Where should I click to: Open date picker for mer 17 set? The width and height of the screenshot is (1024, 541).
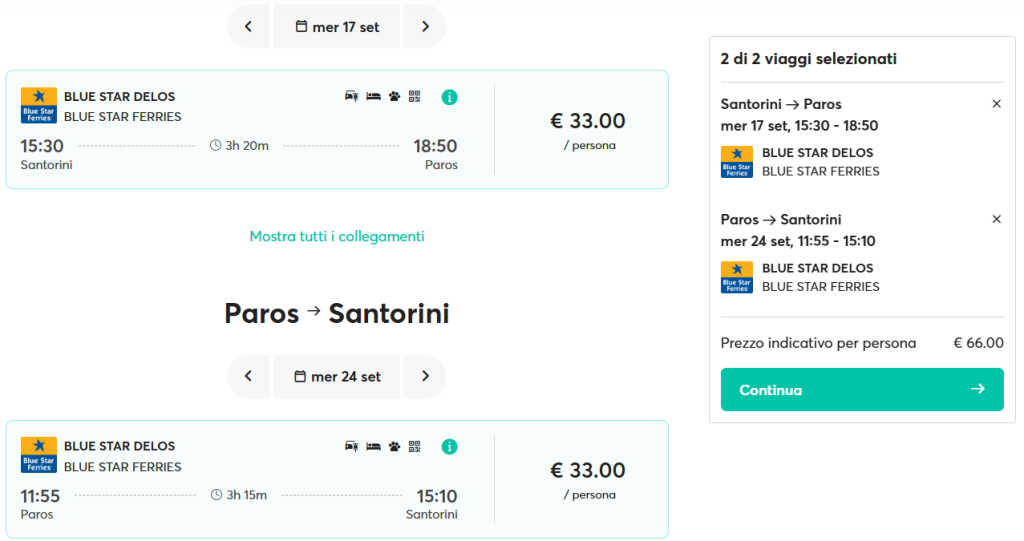(x=337, y=27)
